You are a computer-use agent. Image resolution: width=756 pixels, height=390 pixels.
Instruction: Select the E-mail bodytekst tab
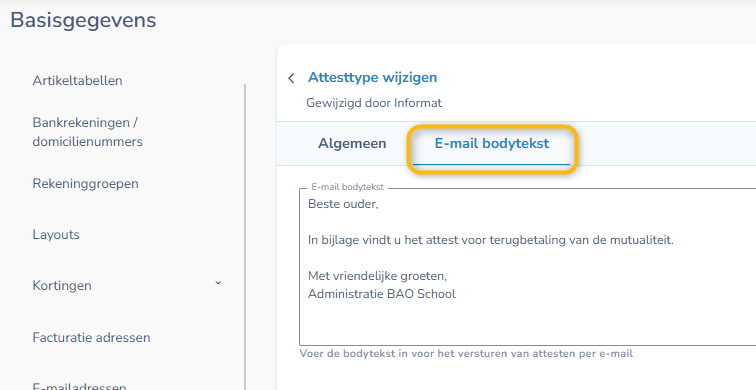click(492, 144)
